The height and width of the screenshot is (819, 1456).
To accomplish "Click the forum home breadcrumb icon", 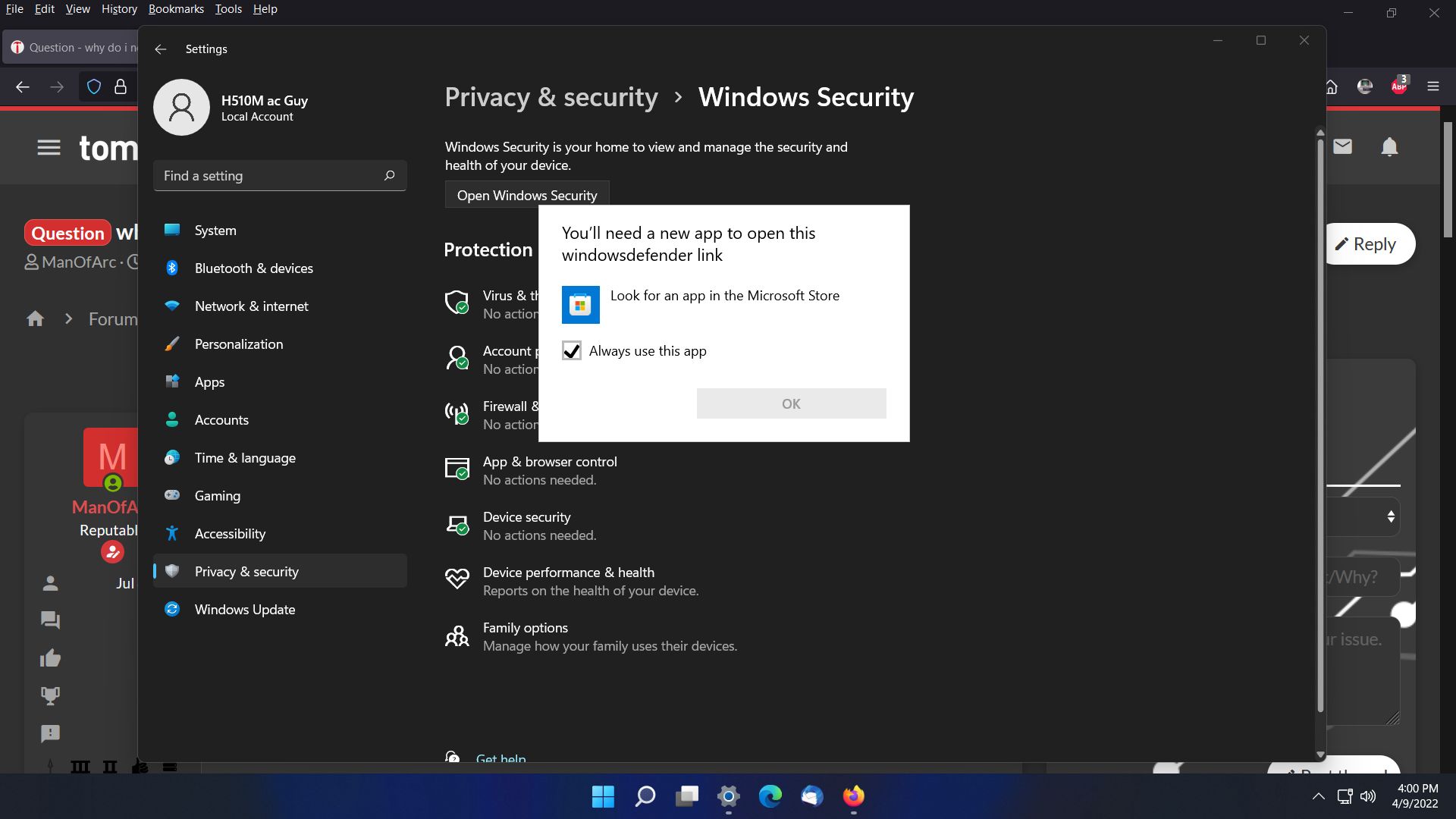I will pyautogui.click(x=35, y=318).
